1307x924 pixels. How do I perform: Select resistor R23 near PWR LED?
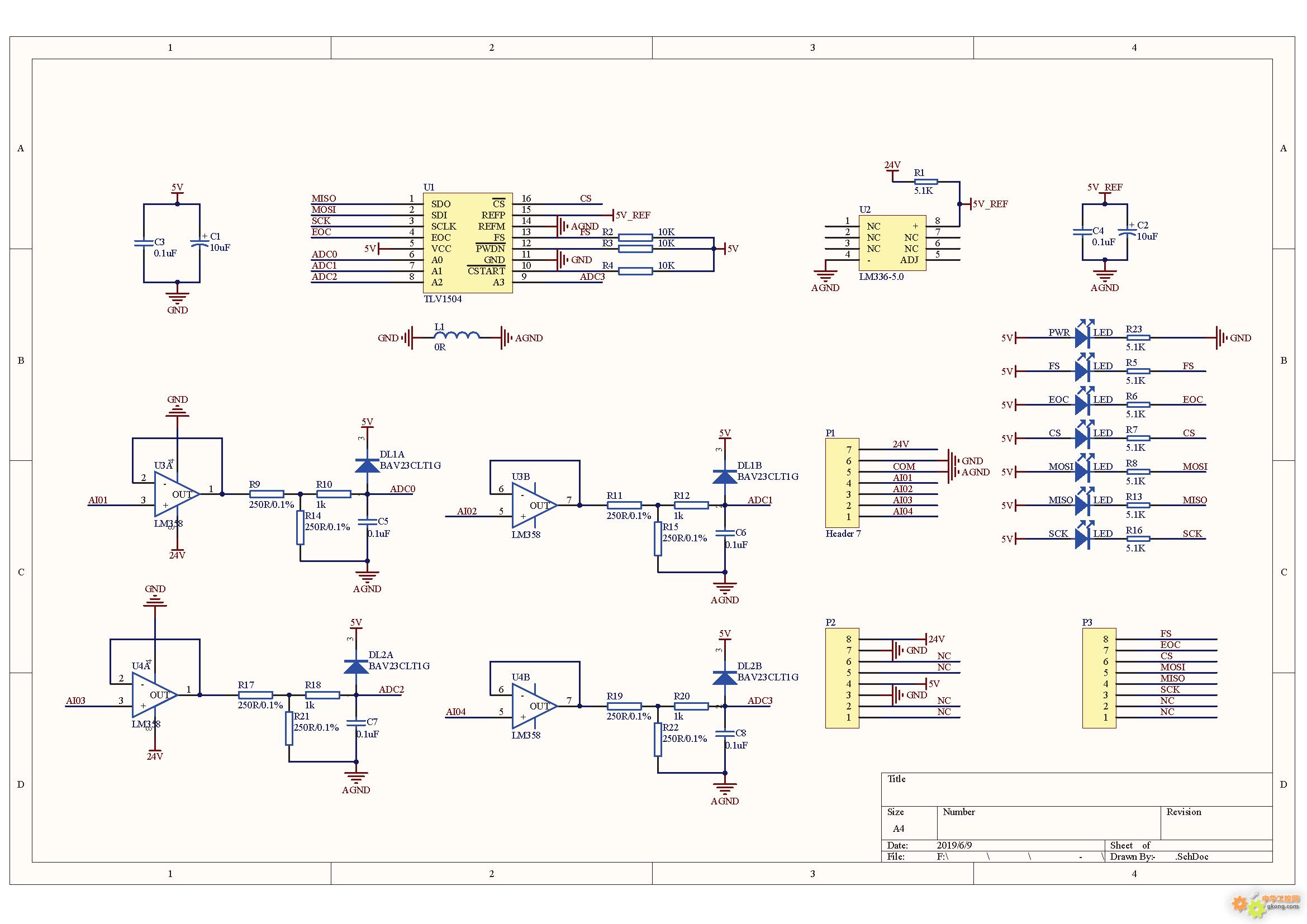pyautogui.click(x=1138, y=337)
